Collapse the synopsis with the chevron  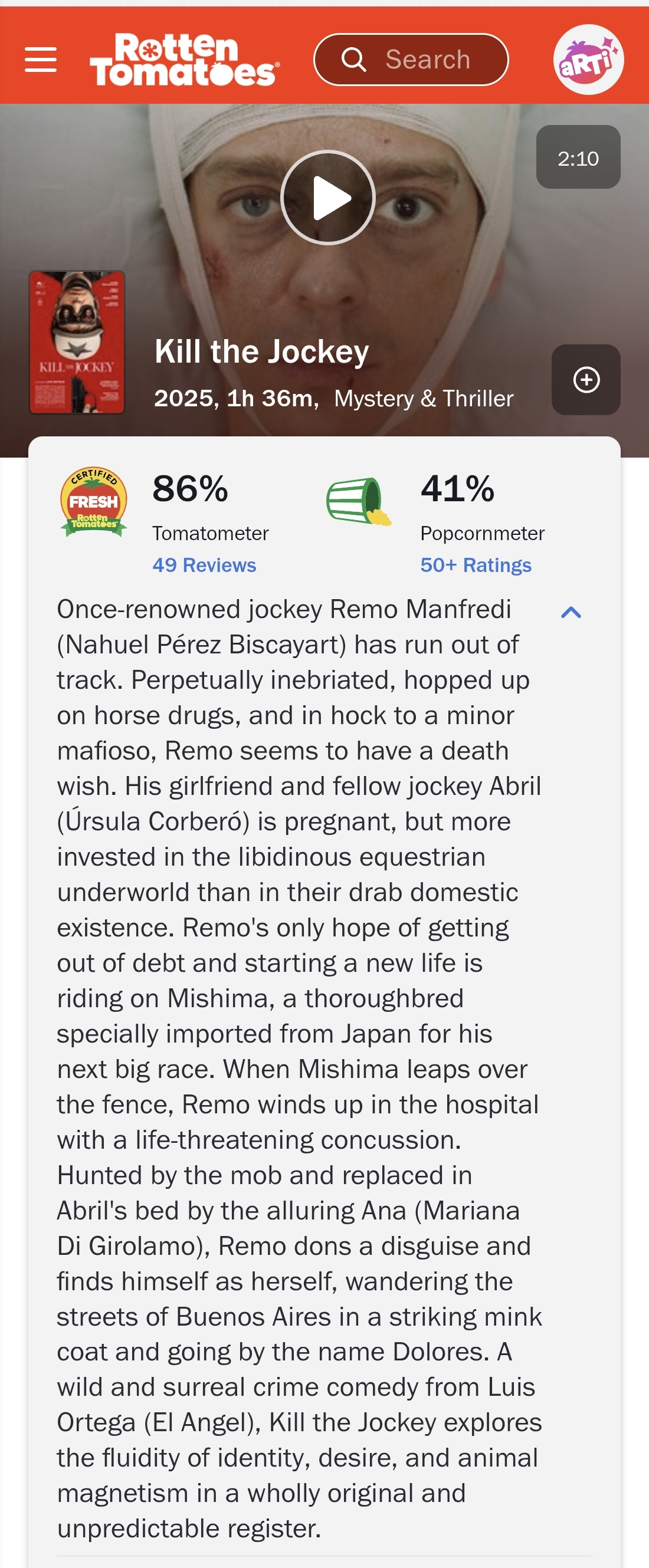pyautogui.click(x=571, y=612)
